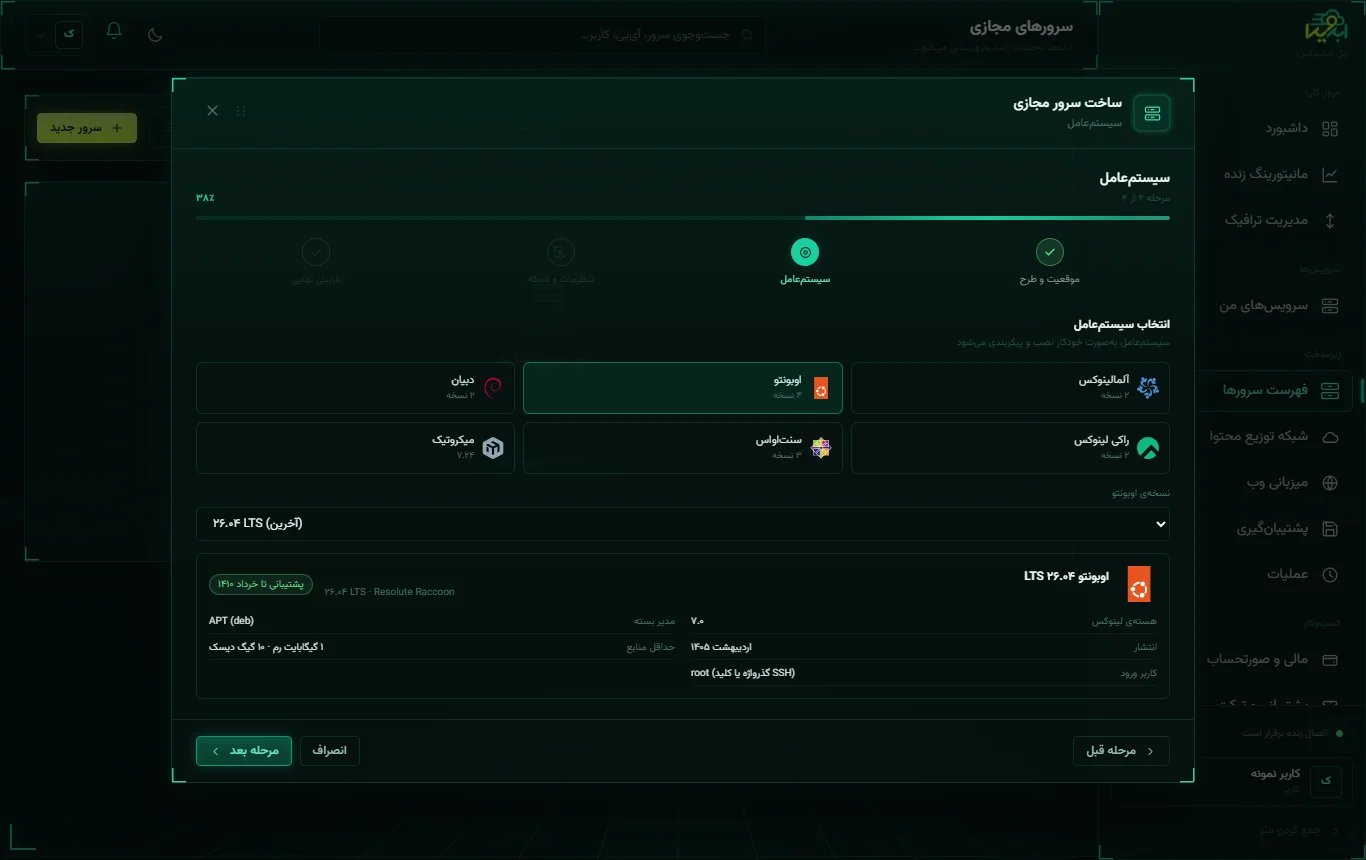The width and height of the screenshot is (1366, 860).
Task: Select the Ubuntu (اوبونتو) OS card
Action: 683,388
